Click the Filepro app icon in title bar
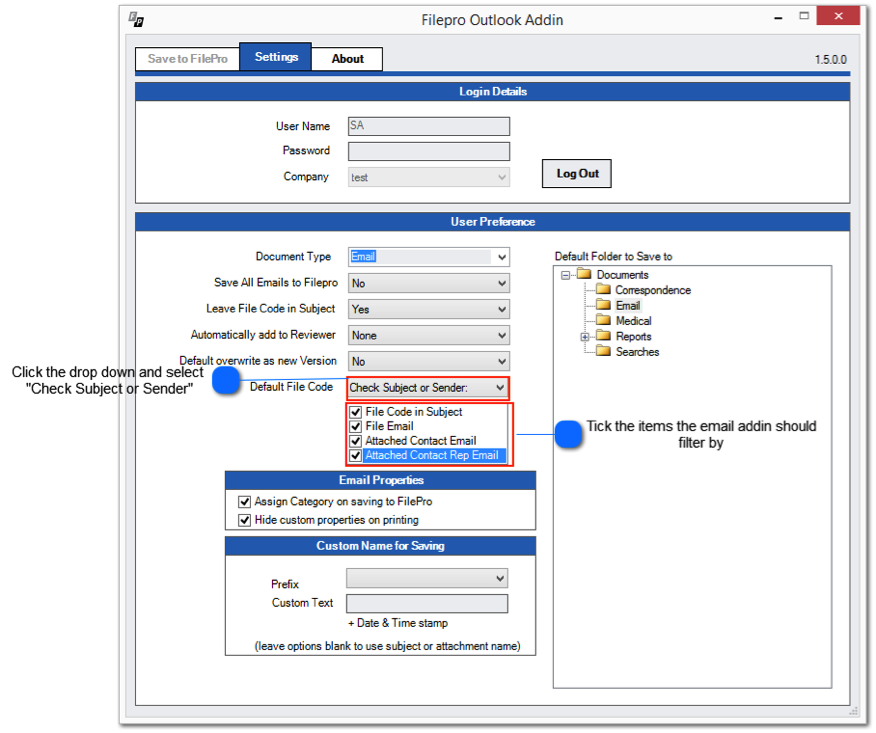The height and width of the screenshot is (733, 876). click(136, 19)
